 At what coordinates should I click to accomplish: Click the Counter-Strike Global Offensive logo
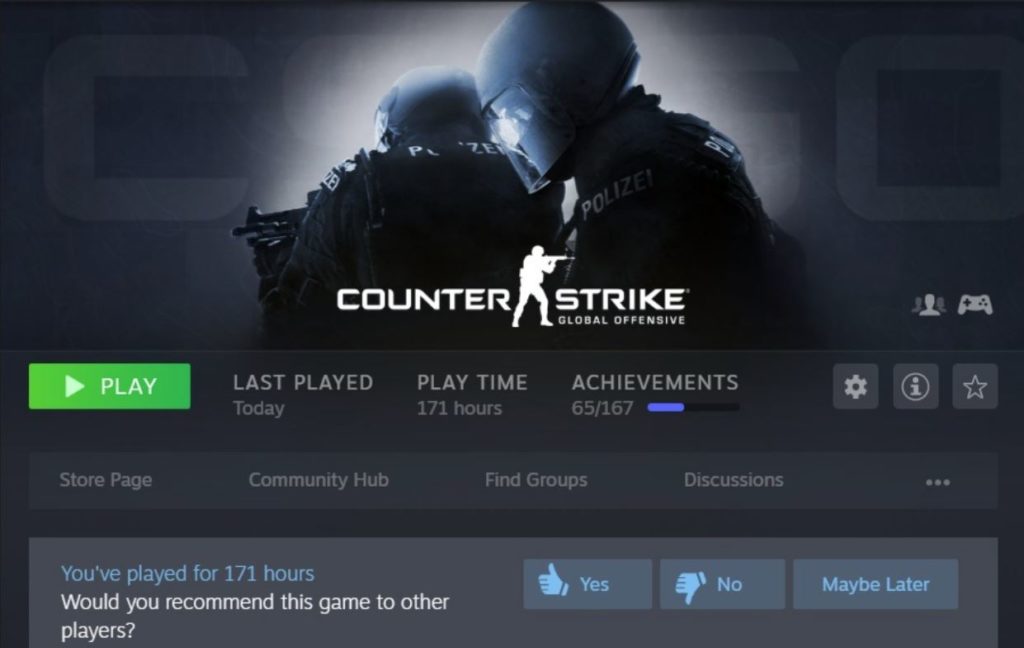[x=512, y=288]
